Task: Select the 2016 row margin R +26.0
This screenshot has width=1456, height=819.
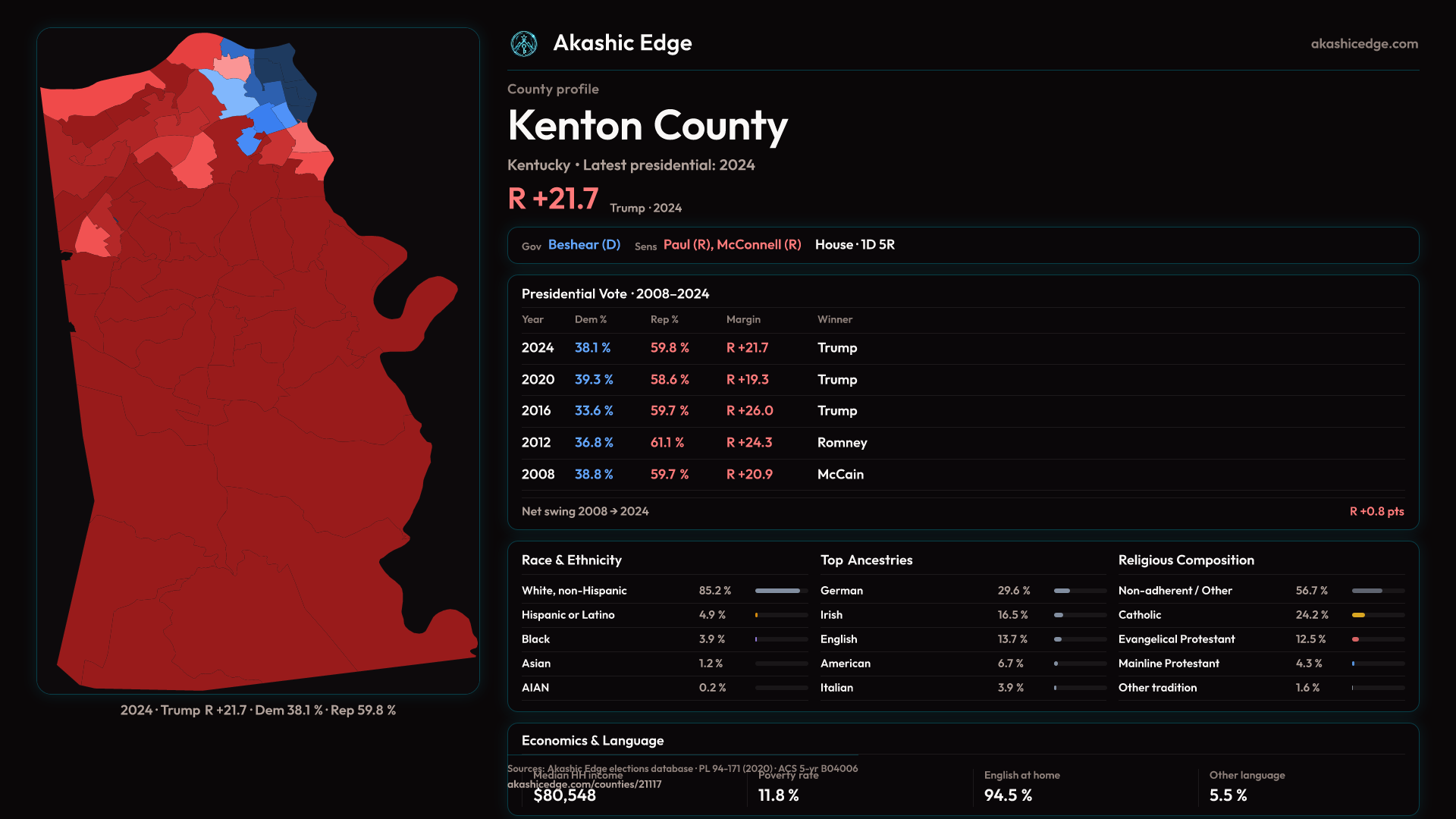Action: tap(749, 411)
